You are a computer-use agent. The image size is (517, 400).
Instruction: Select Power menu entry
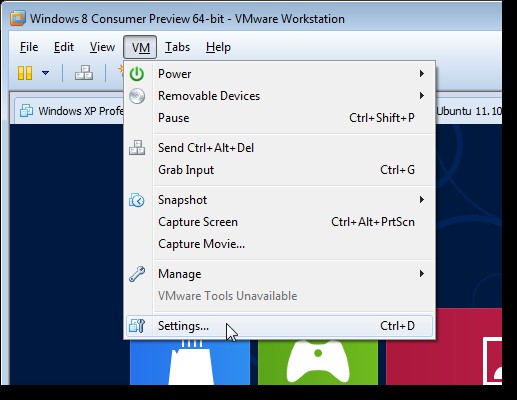coord(279,74)
